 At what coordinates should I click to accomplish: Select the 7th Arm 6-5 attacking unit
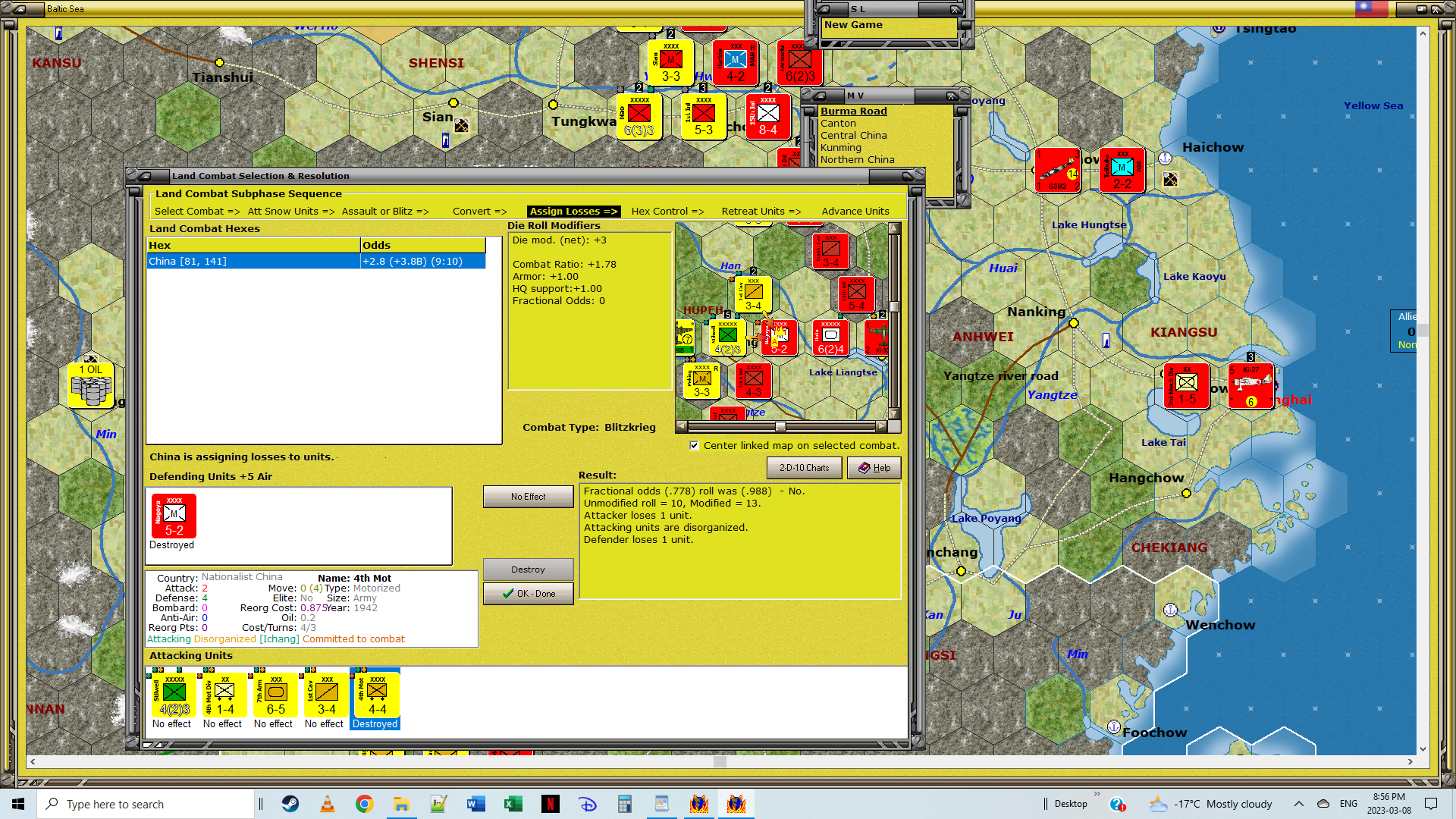[275, 695]
